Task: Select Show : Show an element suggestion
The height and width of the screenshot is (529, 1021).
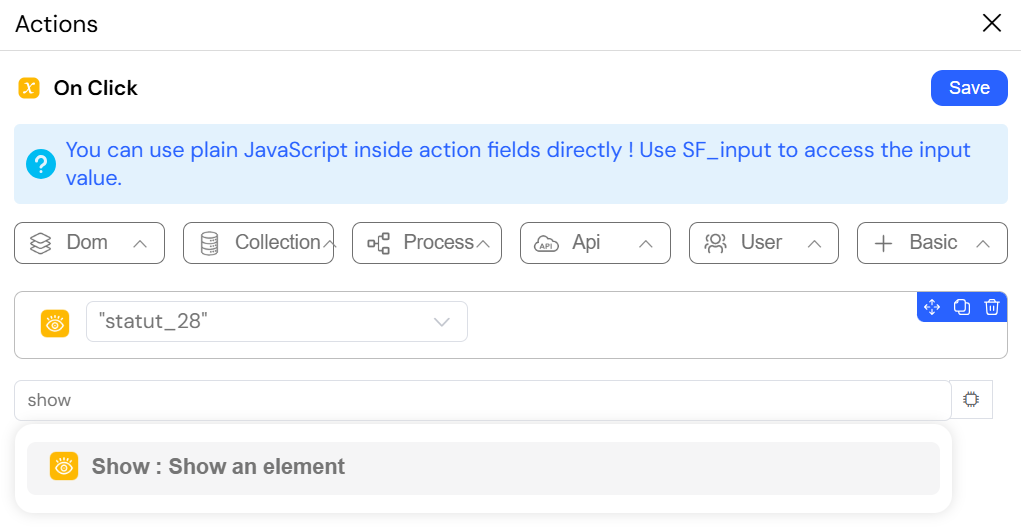Action: 483,468
